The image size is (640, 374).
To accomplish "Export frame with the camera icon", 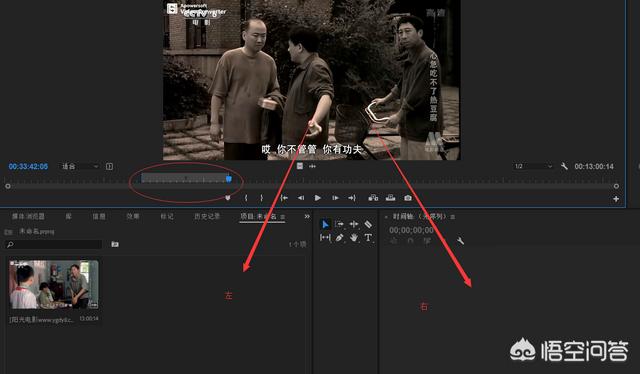I will 408,198.
